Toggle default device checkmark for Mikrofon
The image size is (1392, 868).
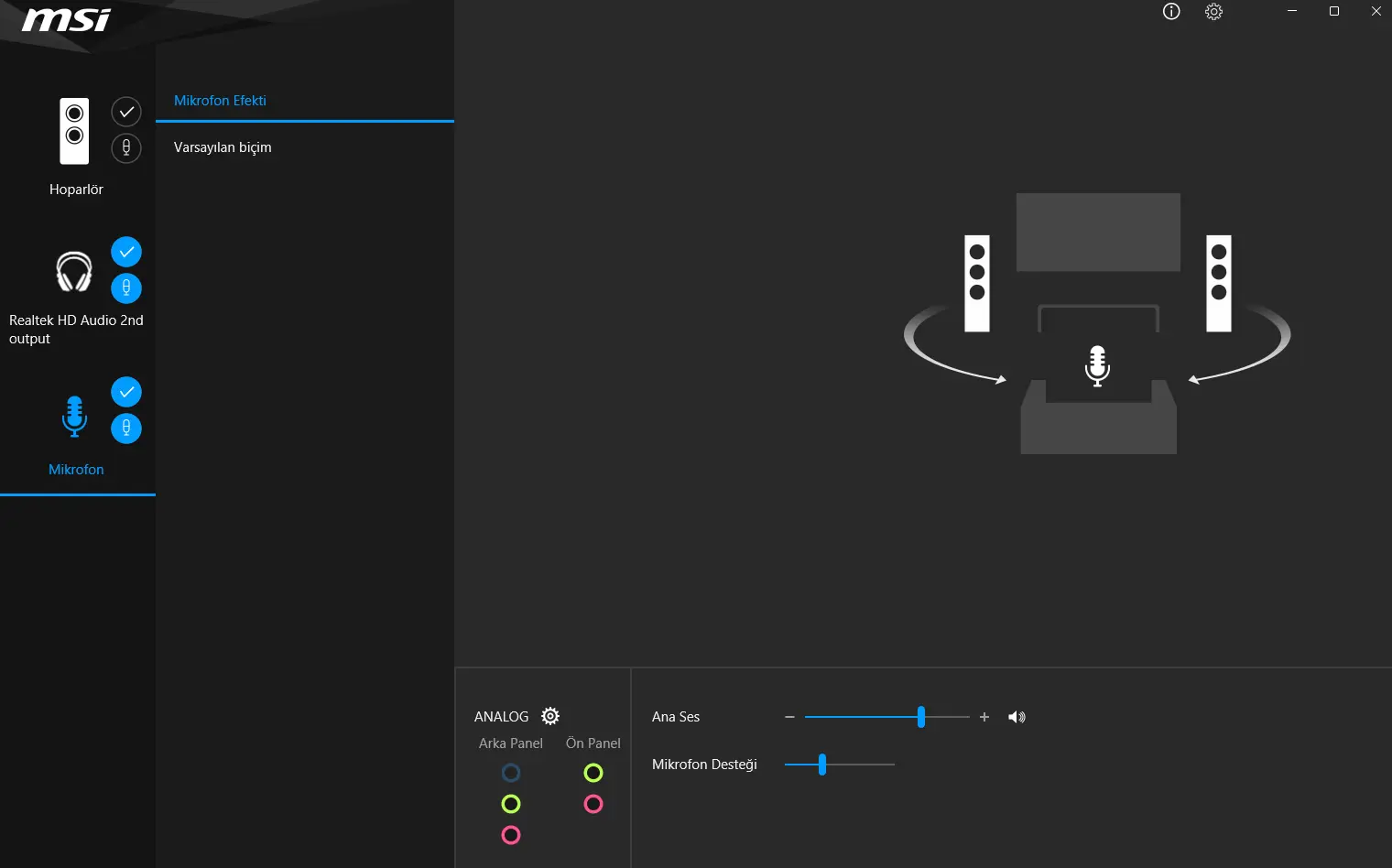[x=126, y=392]
